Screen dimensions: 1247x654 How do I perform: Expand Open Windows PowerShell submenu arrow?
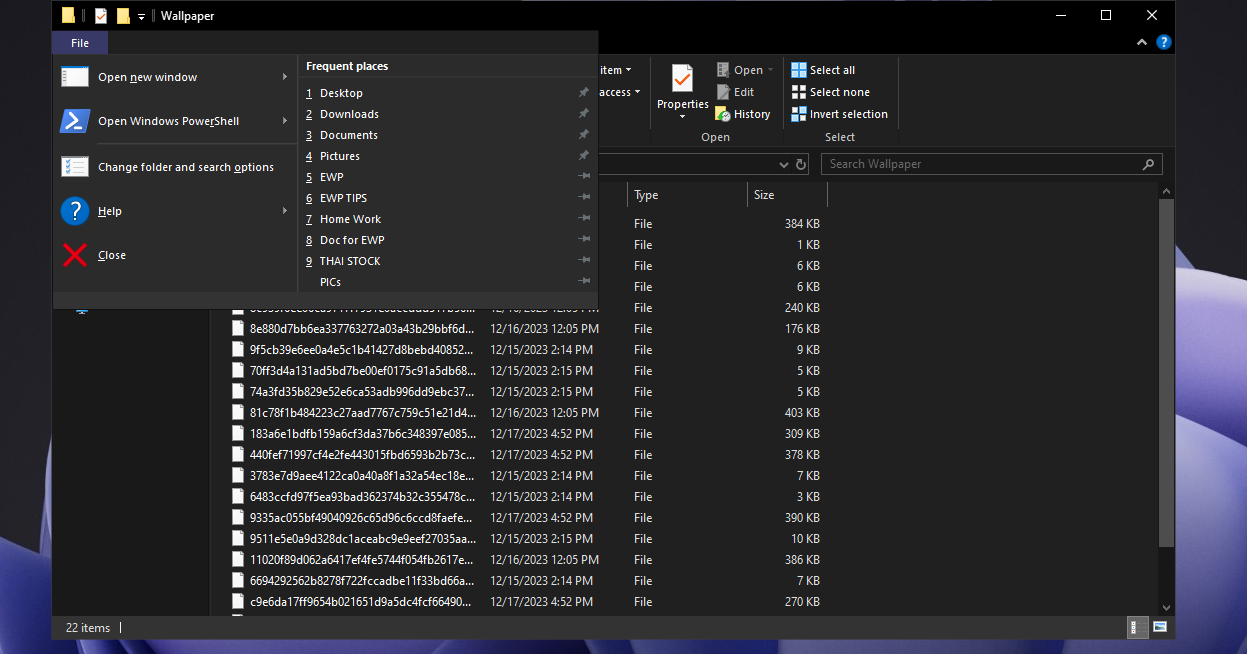coord(285,121)
